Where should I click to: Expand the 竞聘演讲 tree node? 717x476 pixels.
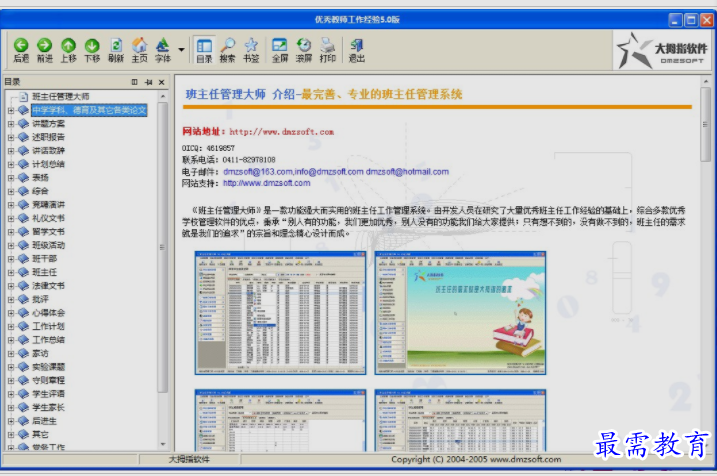[11, 205]
